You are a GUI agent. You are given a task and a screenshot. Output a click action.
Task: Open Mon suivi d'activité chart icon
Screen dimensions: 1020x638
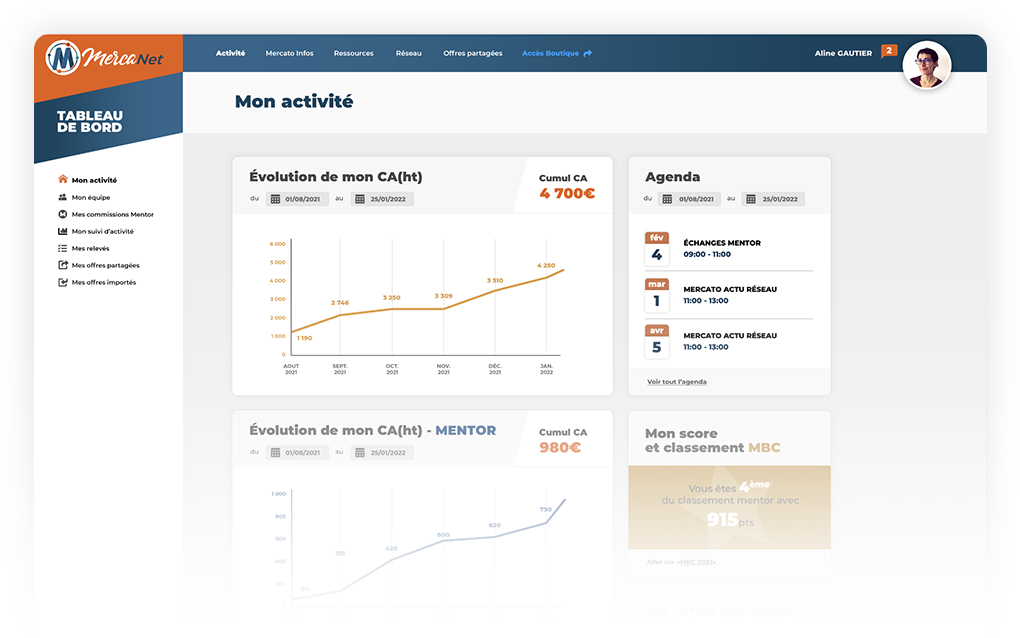[63, 231]
